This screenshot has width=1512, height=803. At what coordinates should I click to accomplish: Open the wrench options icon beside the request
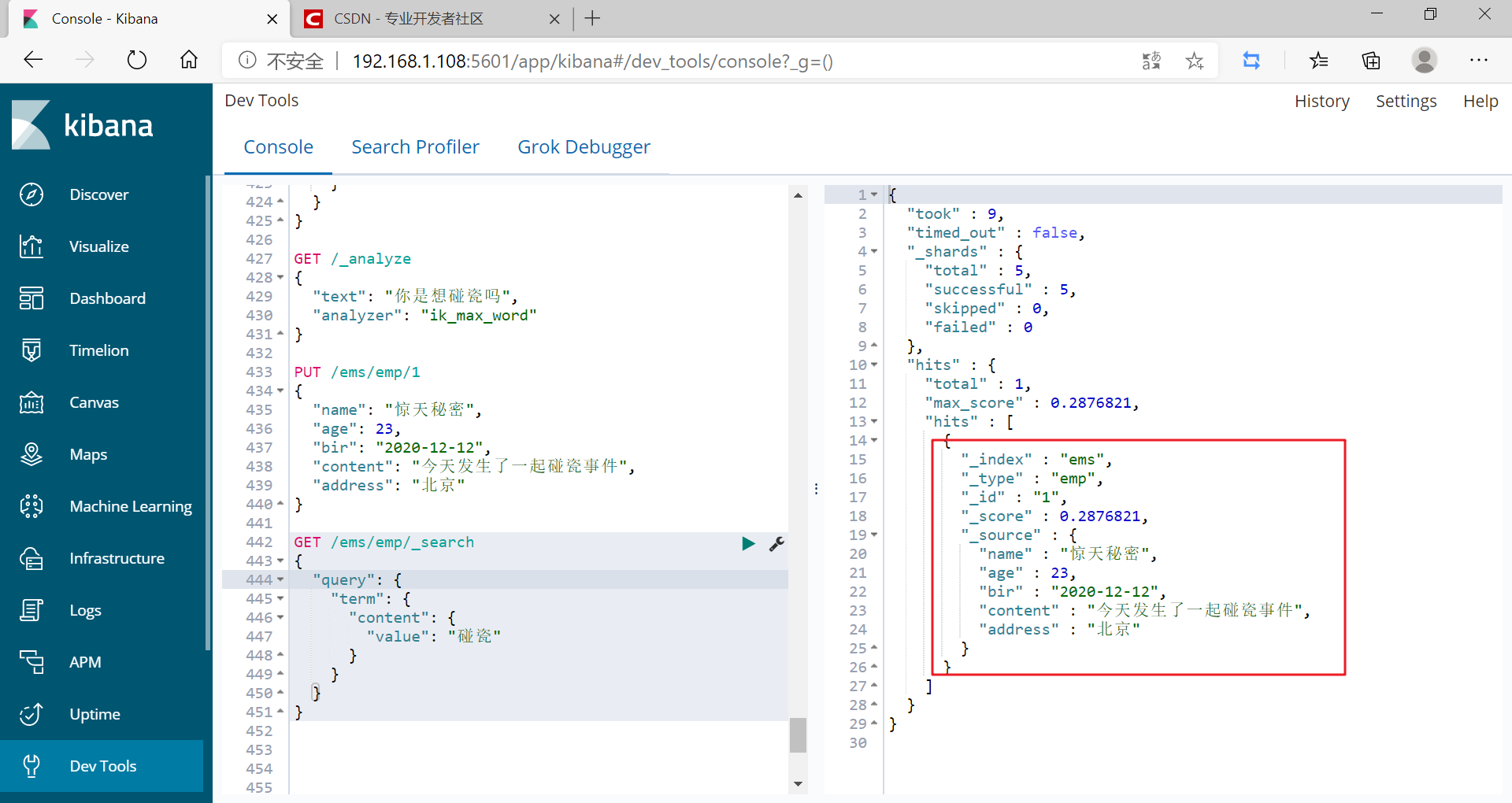point(776,543)
